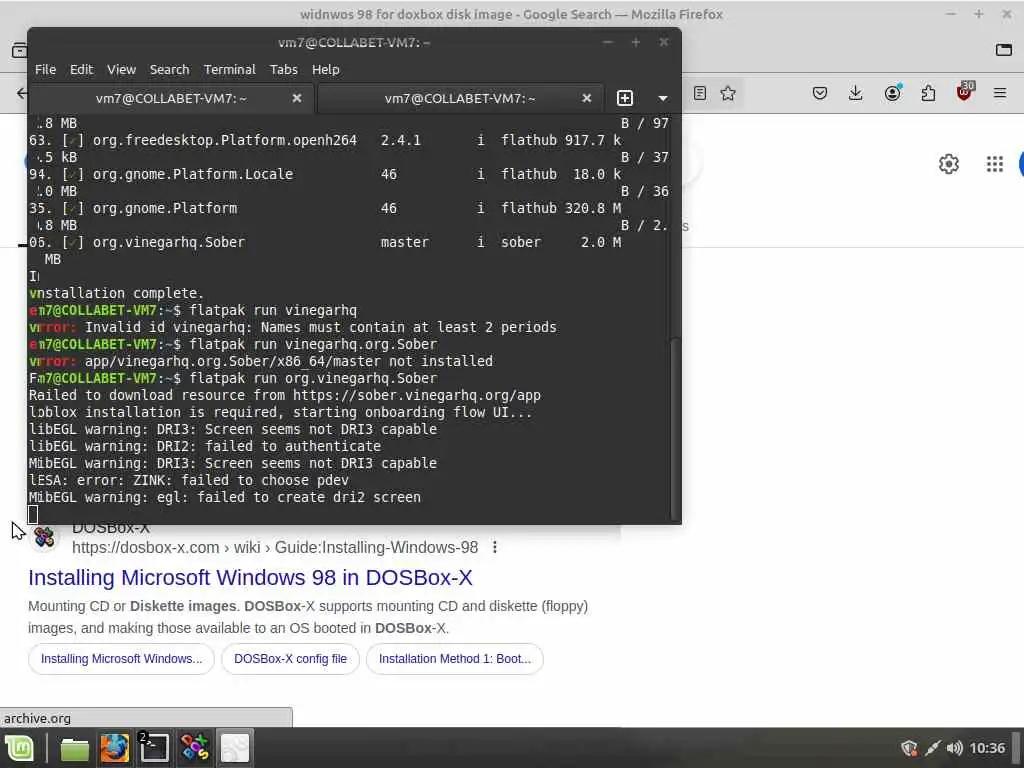The width and height of the screenshot is (1024, 768).
Task: Open the Help menu in terminal
Action: [325, 69]
